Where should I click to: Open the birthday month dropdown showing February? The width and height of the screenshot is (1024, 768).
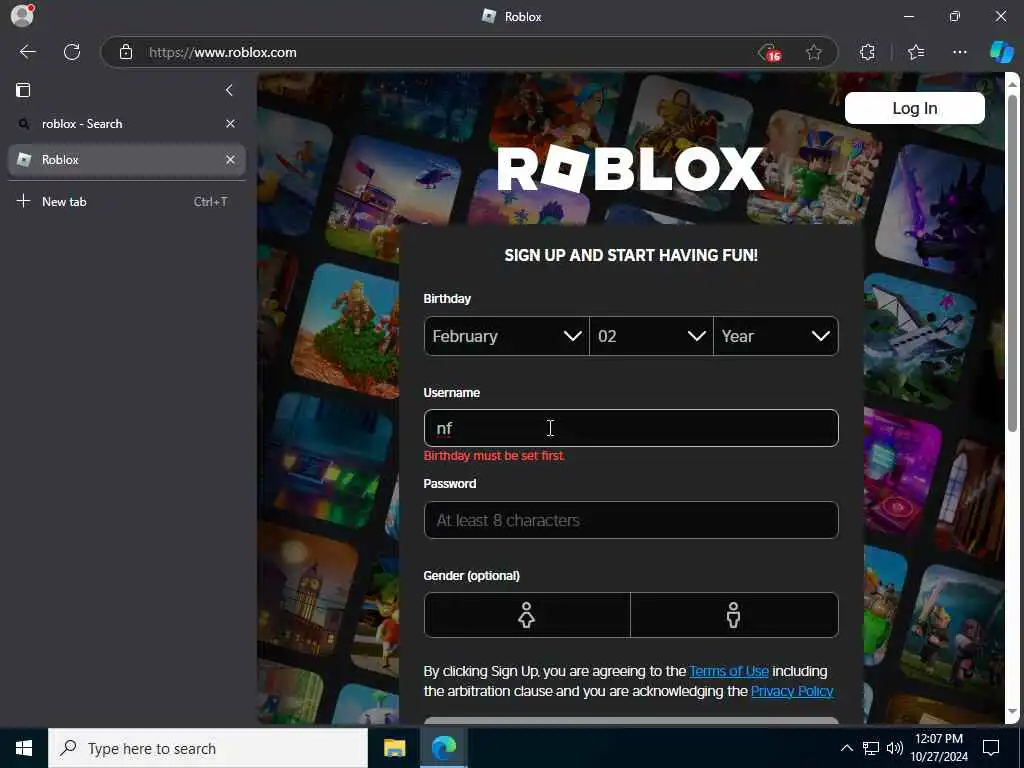(x=507, y=336)
